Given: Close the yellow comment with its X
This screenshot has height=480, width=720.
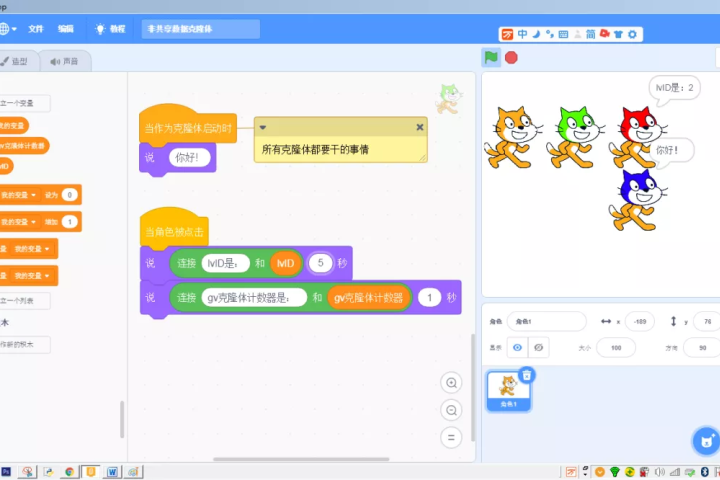Looking at the screenshot, I should 420,127.
